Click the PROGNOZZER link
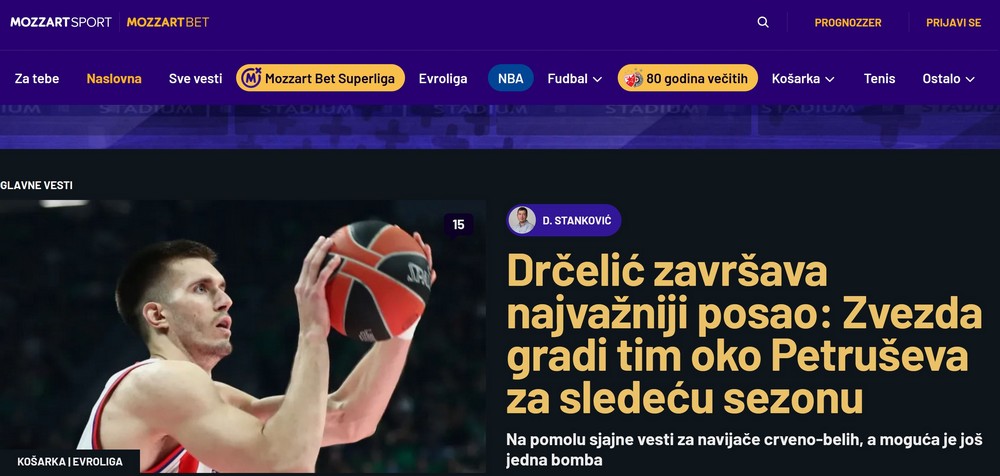 pos(848,22)
